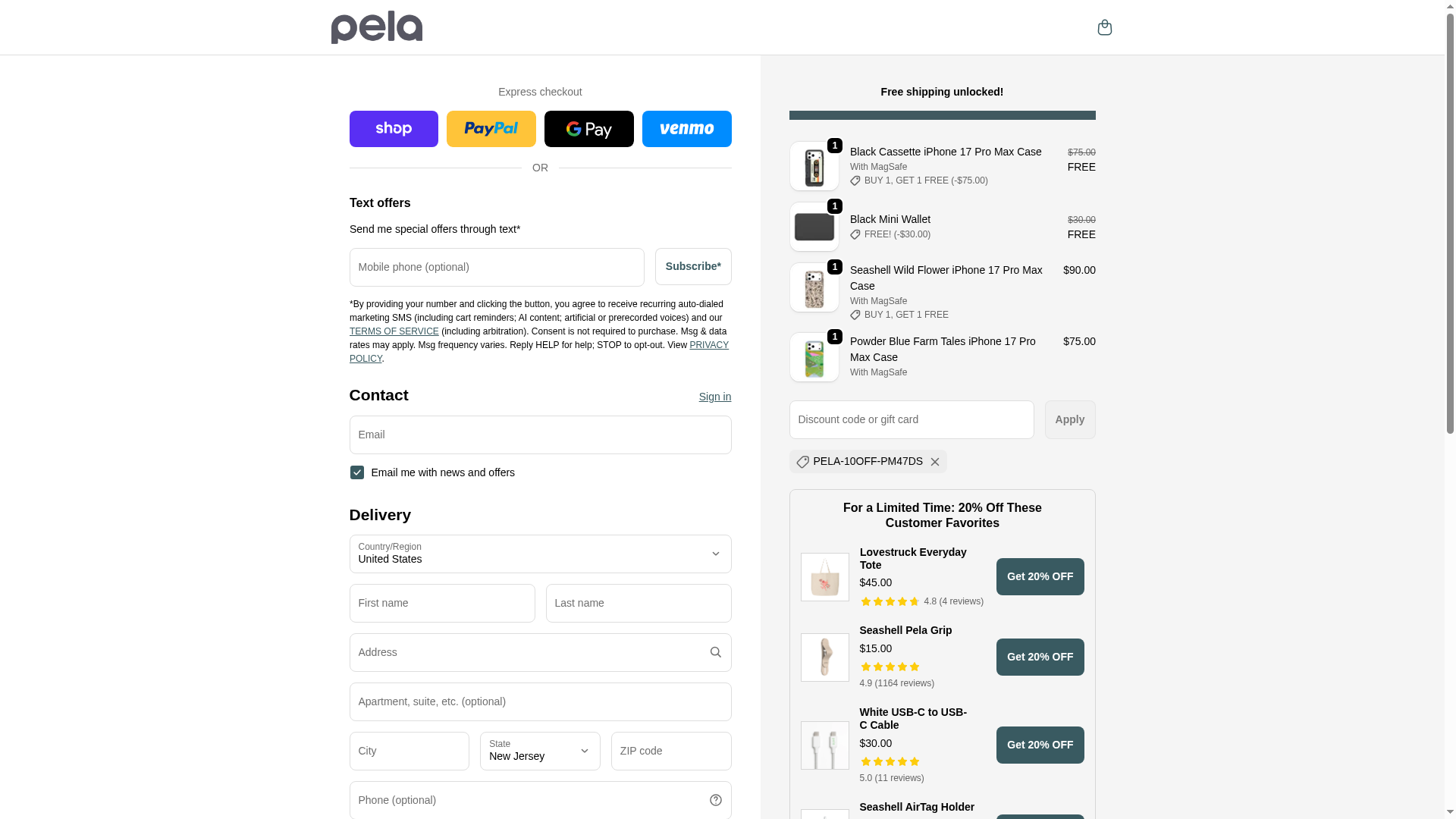This screenshot has width=1456, height=819.
Task: Apply the discount code
Action: (1069, 419)
